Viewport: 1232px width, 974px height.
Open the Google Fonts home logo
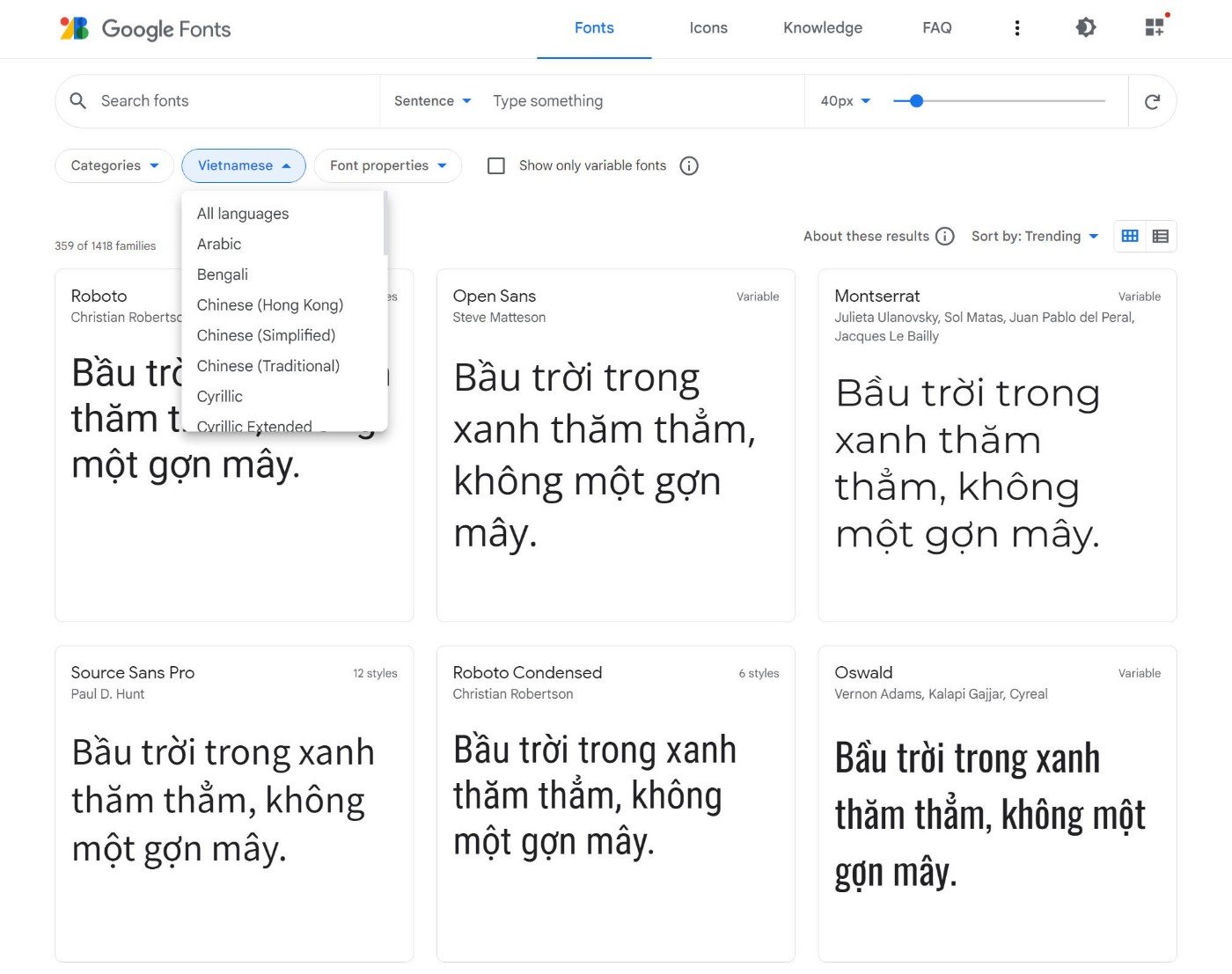145,28
